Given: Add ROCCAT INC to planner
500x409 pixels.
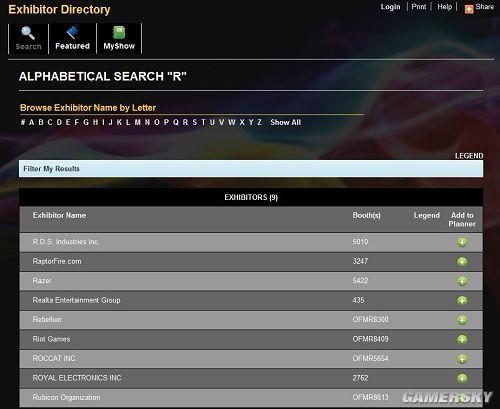Looking at the screenshot, I should (x=462, y=359).
